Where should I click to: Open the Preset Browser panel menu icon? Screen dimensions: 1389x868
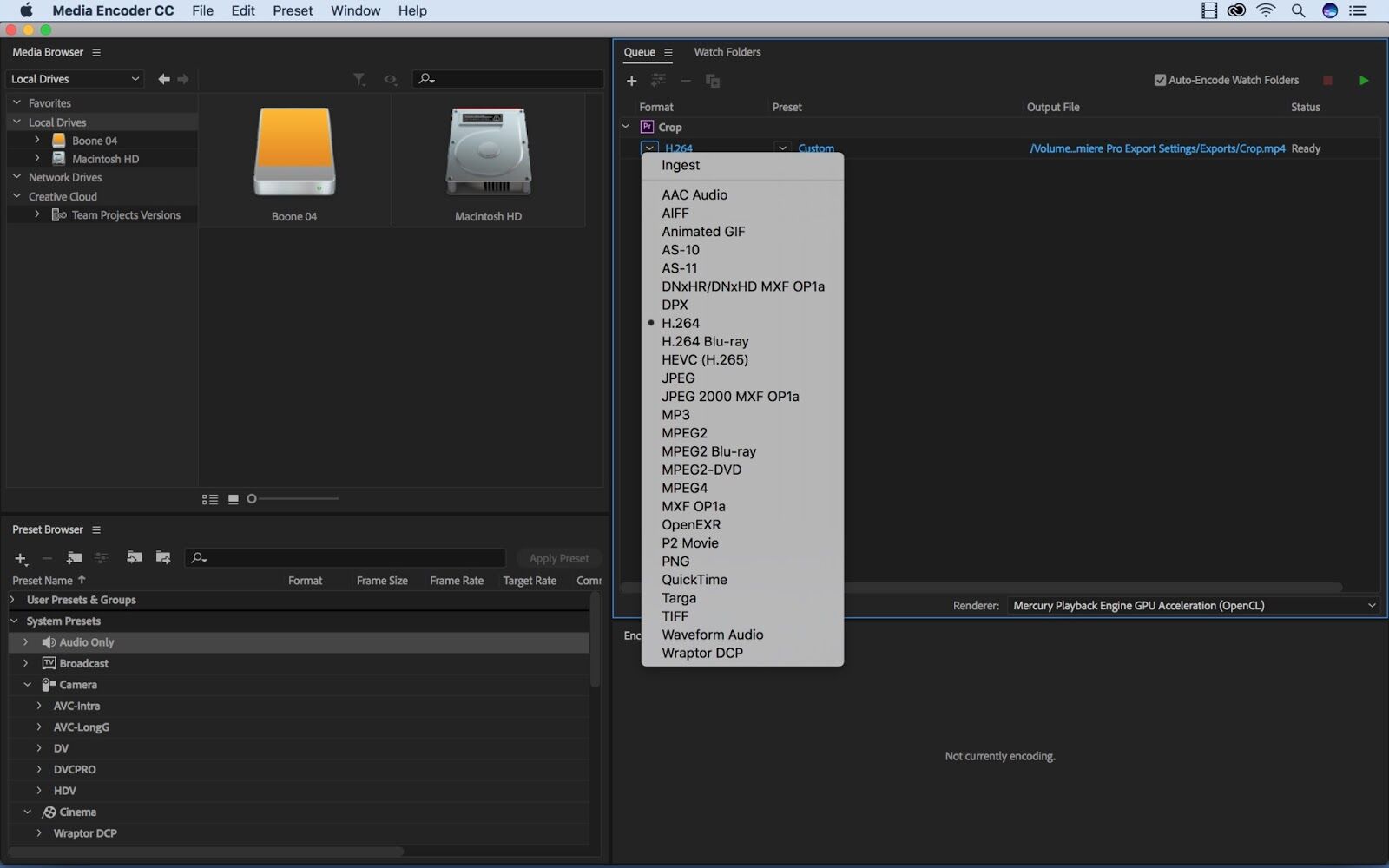coord(96,529)
